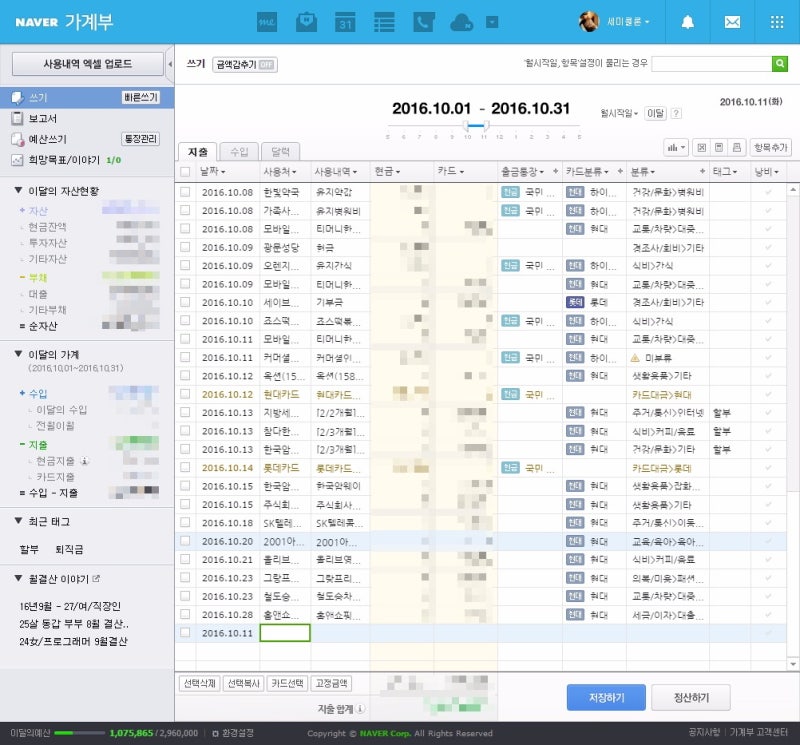Check the 2016.10.18 SK텔레 row checkbox
Viewport: 800px width, 745px height.
point(185,523)
